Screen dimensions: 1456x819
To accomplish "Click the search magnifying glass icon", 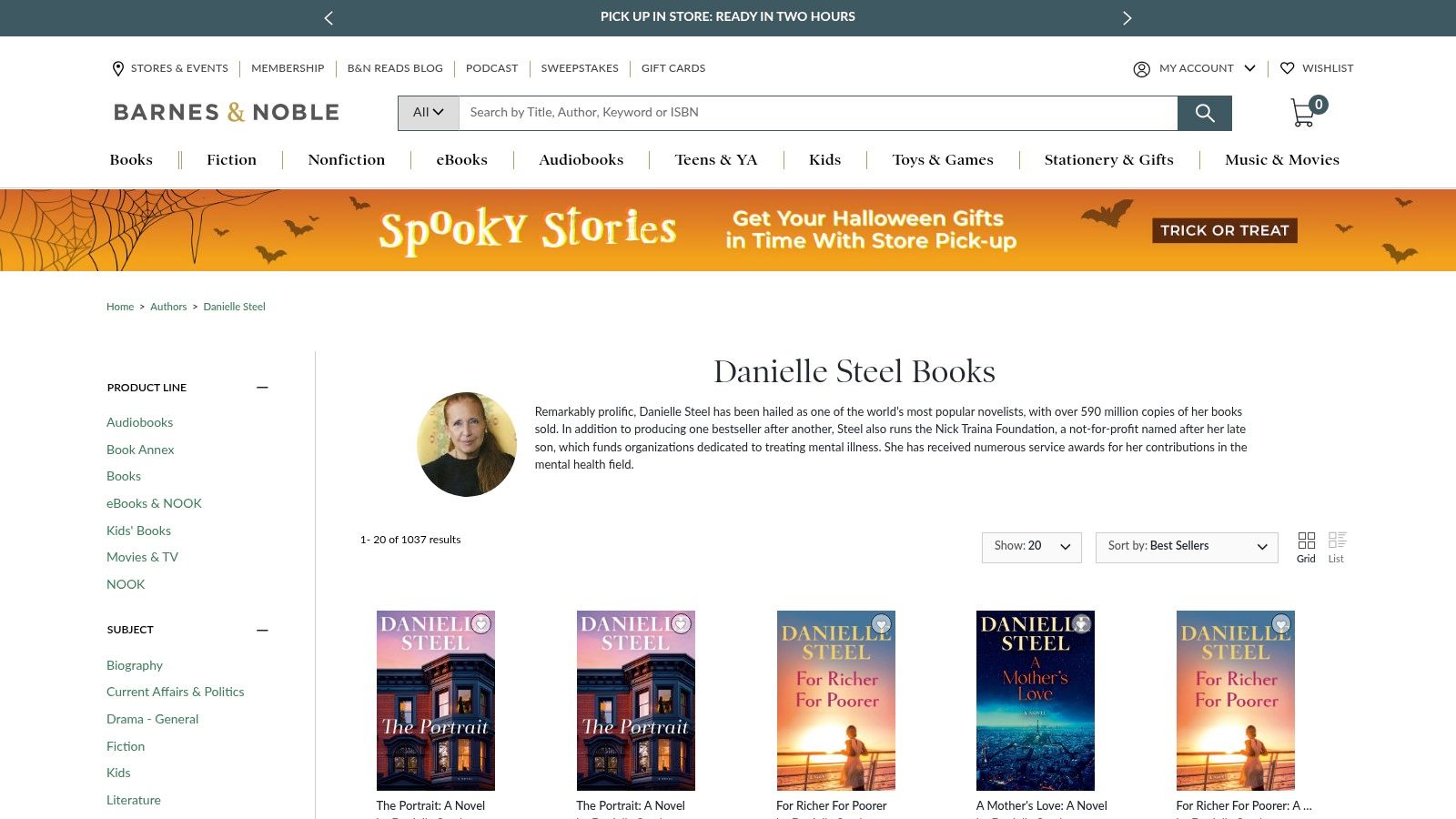I will 1205,113.
